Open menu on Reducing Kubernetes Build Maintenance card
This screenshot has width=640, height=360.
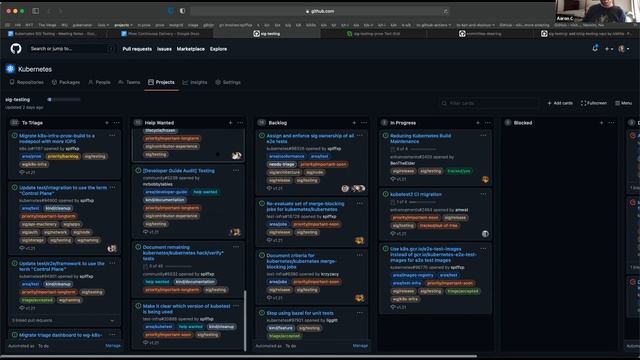coord(483,136)
